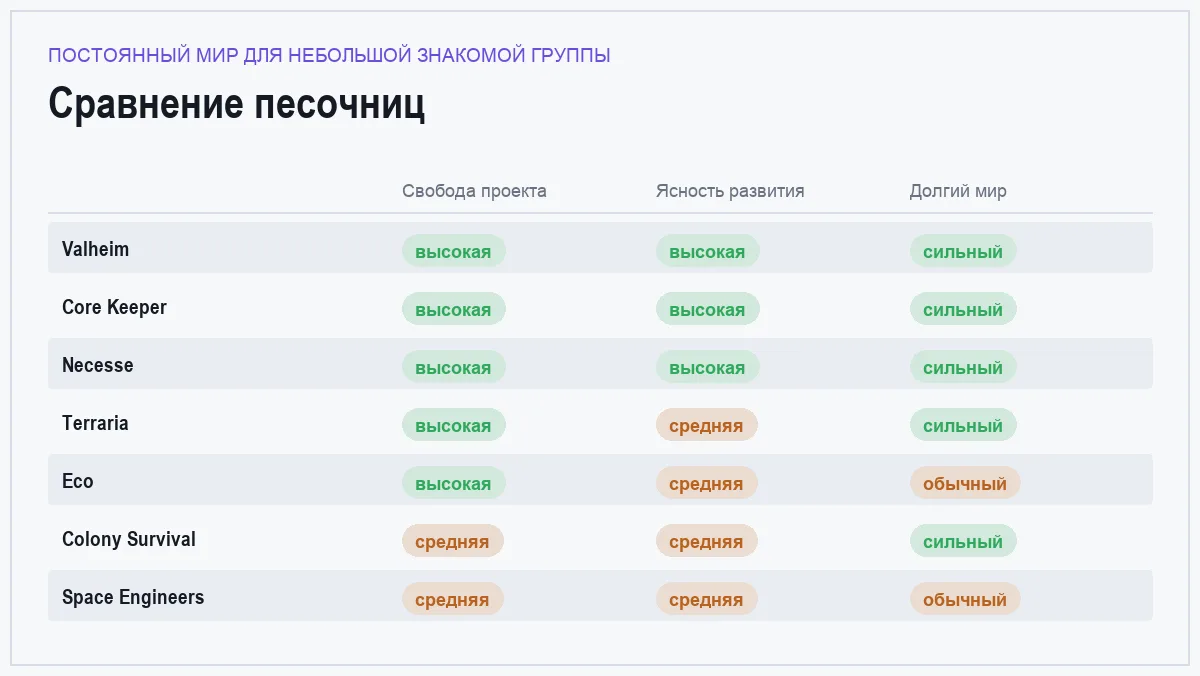Click Eco's "обычный" badge
This screenshot has height=676, width=1200.
965,483
